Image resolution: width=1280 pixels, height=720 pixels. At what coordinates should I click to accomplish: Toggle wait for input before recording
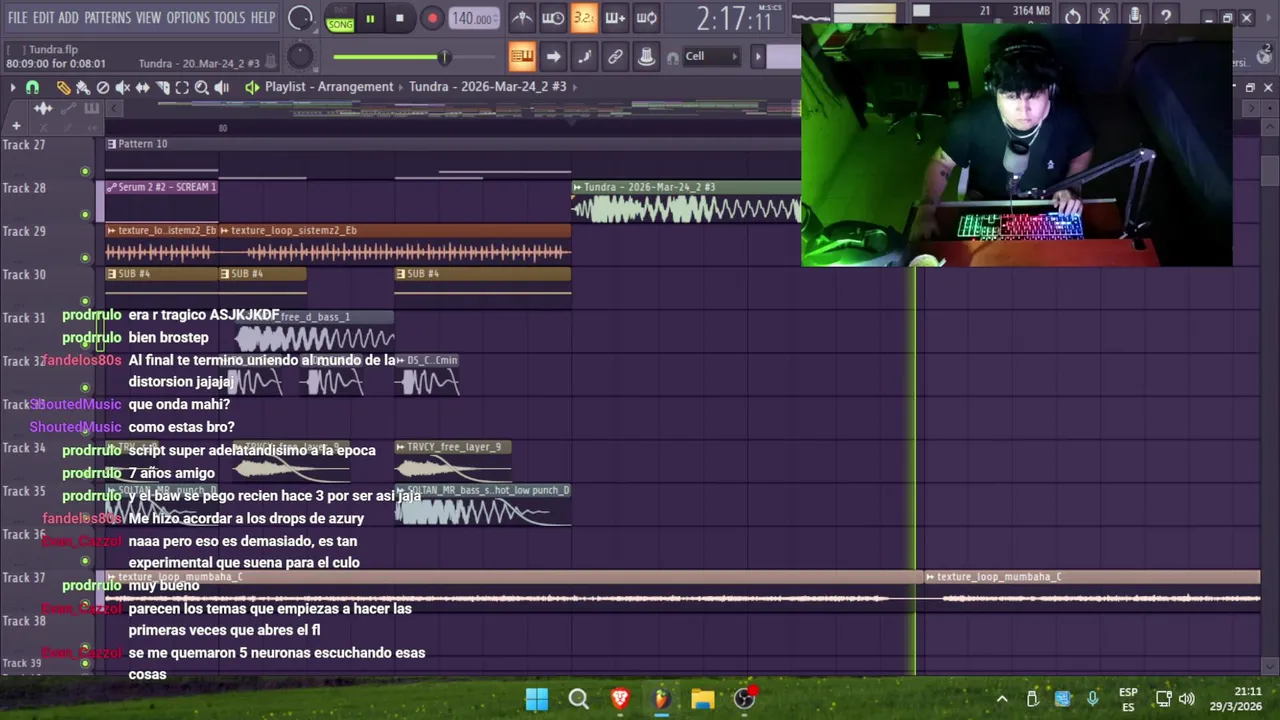tap(553, 18)
